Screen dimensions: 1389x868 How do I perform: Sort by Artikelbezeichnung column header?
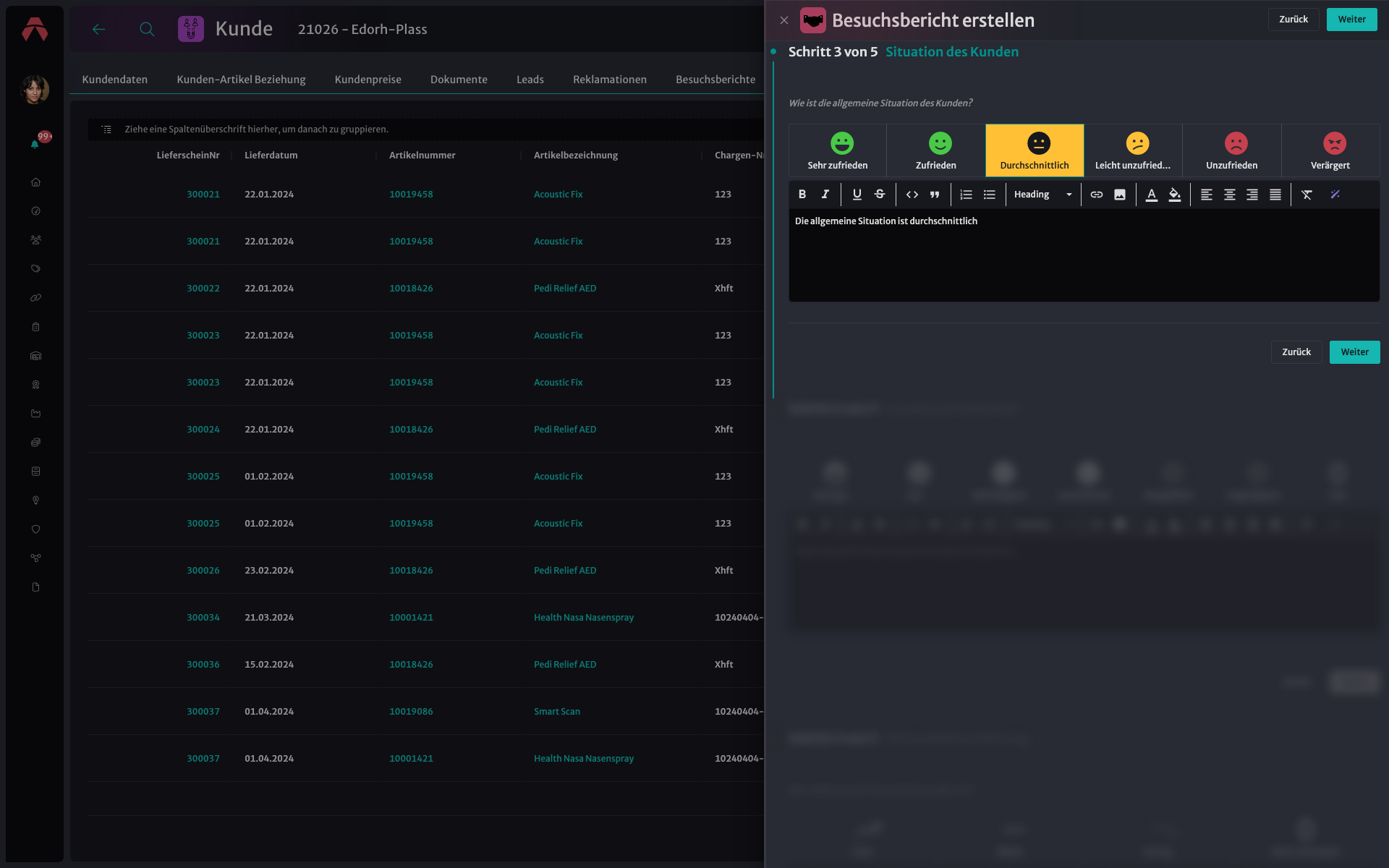pos(576,156)
